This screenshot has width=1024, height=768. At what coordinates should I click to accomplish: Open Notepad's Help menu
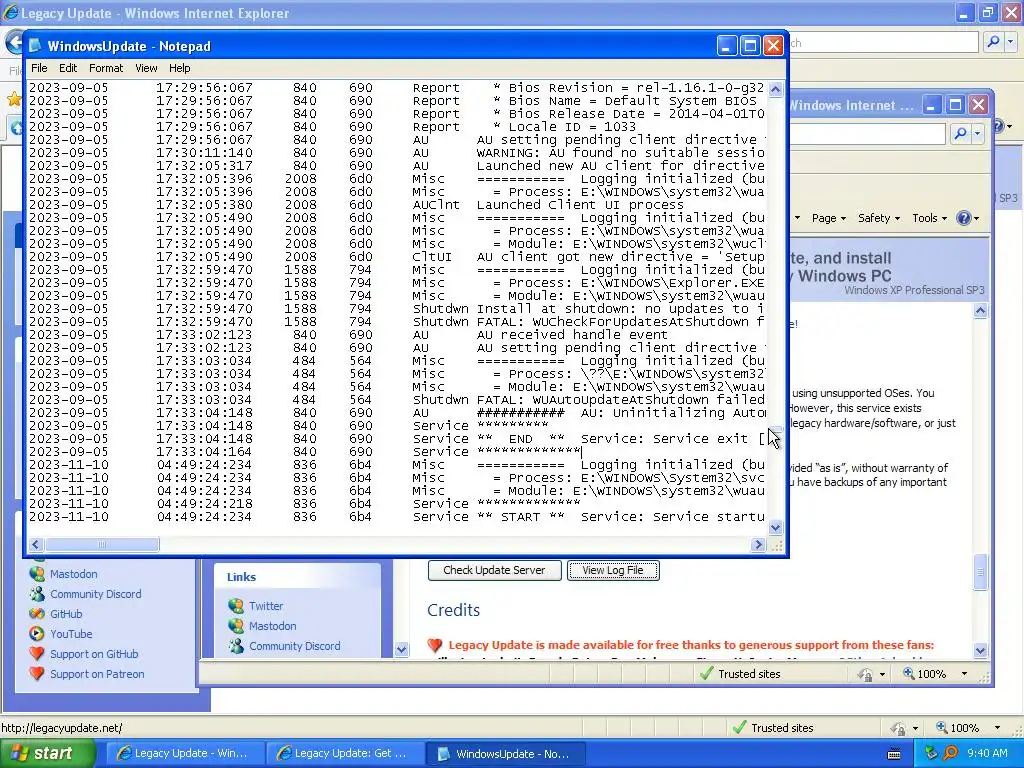180,68
